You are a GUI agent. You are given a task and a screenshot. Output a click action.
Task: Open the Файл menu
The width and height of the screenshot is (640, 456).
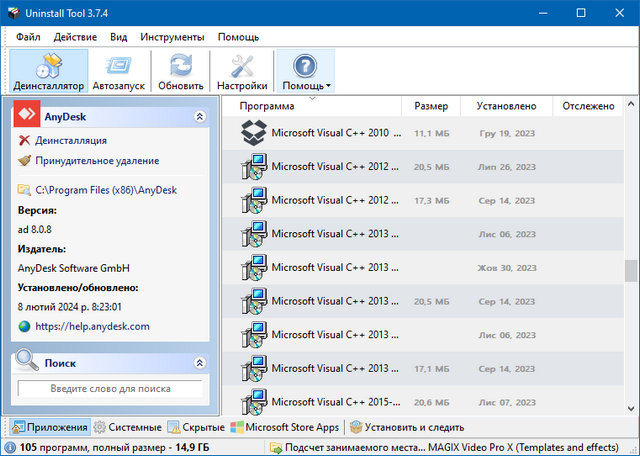(28, 36)
